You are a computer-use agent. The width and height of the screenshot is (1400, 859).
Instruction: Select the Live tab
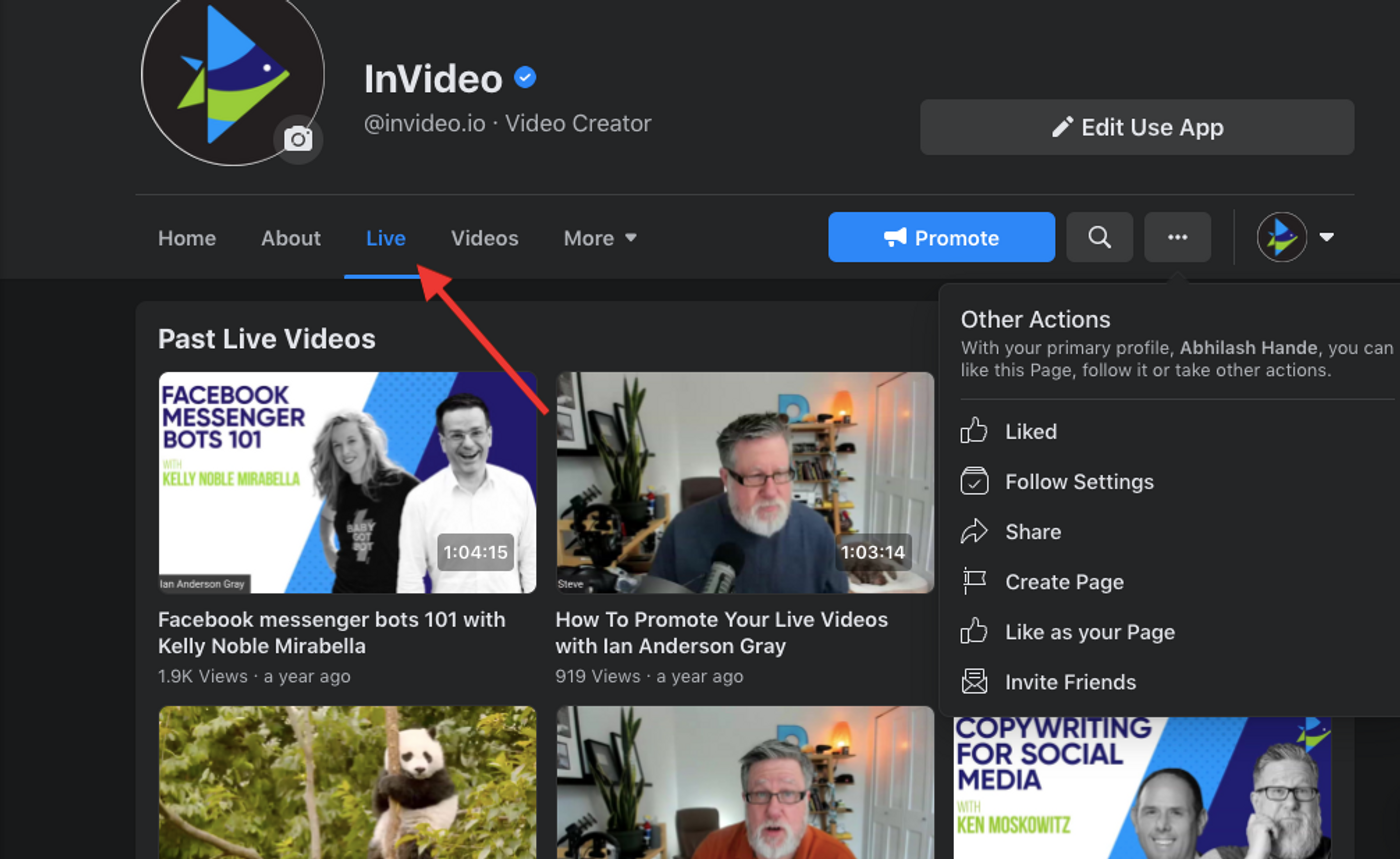tap(386, 238)
